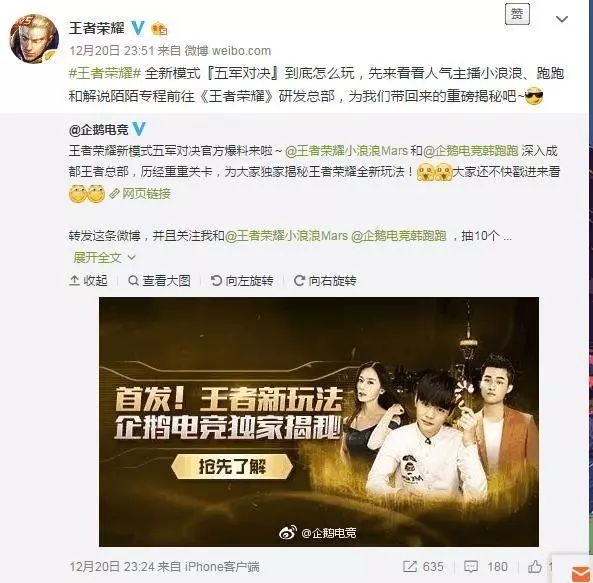This screenshot has height=583, width=593.
Task: View large image with 查看大图
Action: coord(159,281)
